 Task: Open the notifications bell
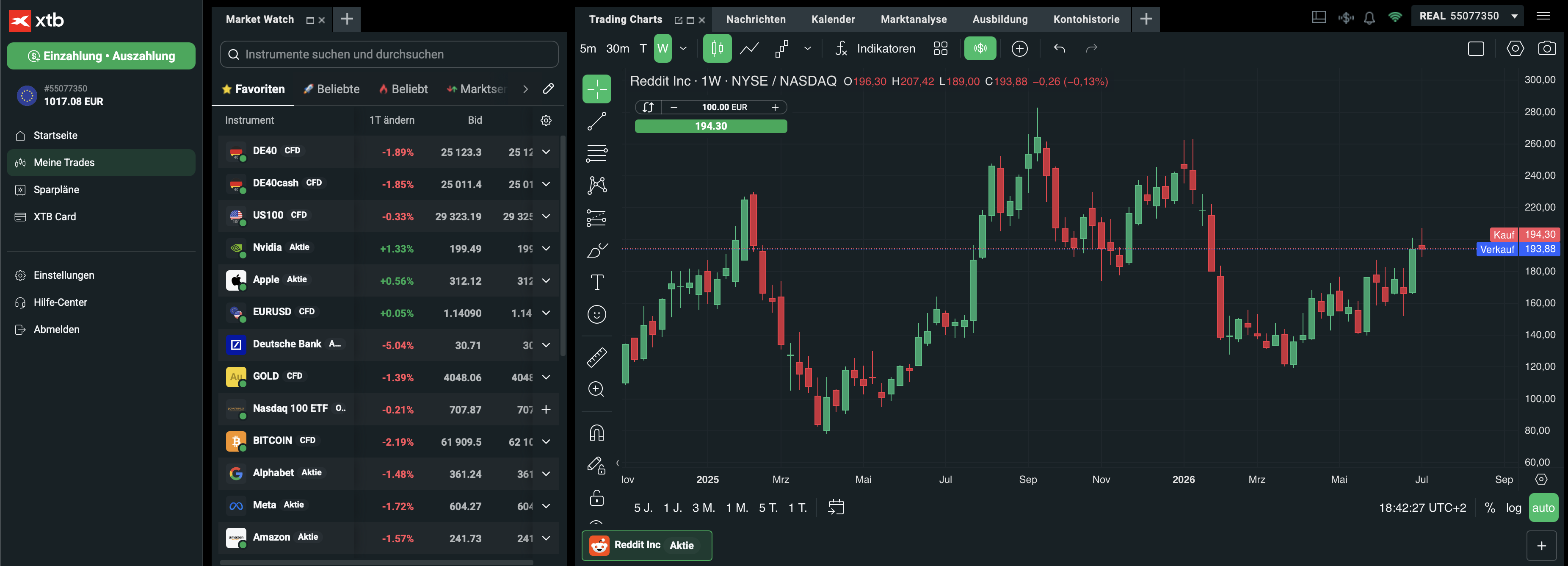pos(1369,18)
